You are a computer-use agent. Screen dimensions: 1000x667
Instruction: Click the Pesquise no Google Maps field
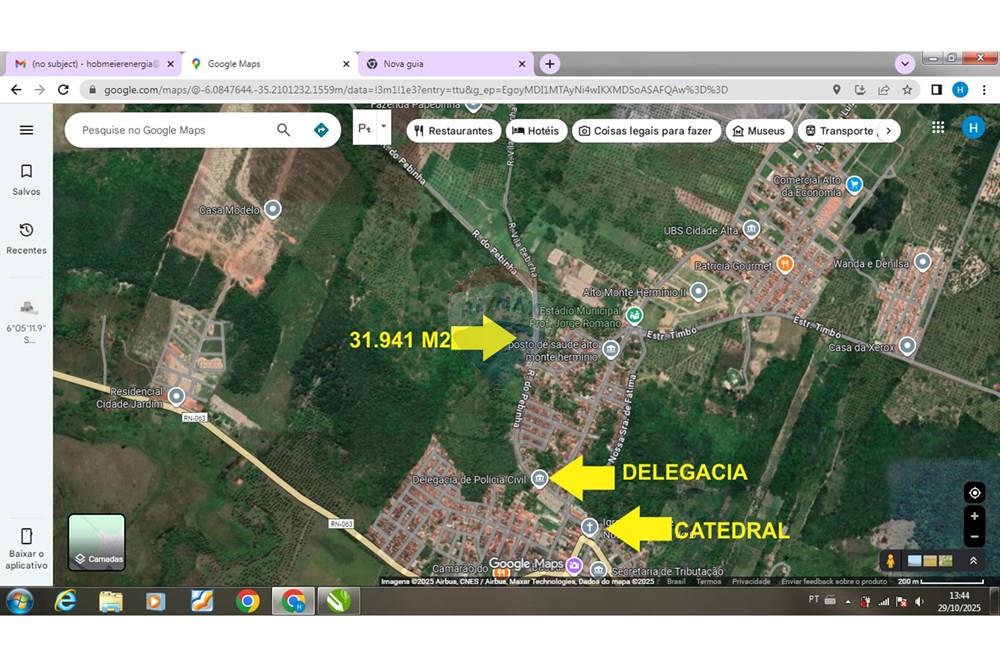coord(170,130)
